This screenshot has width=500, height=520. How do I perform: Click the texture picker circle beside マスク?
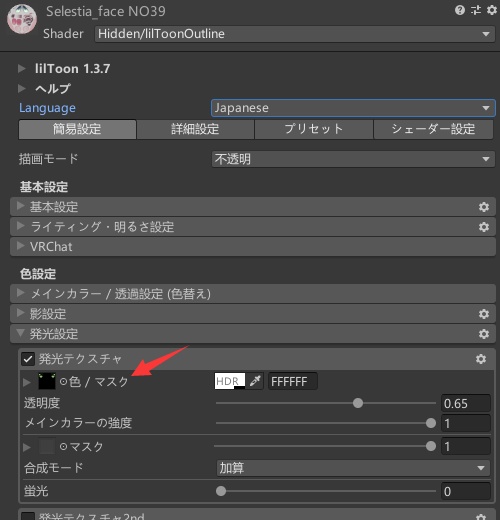pos(63,446)
